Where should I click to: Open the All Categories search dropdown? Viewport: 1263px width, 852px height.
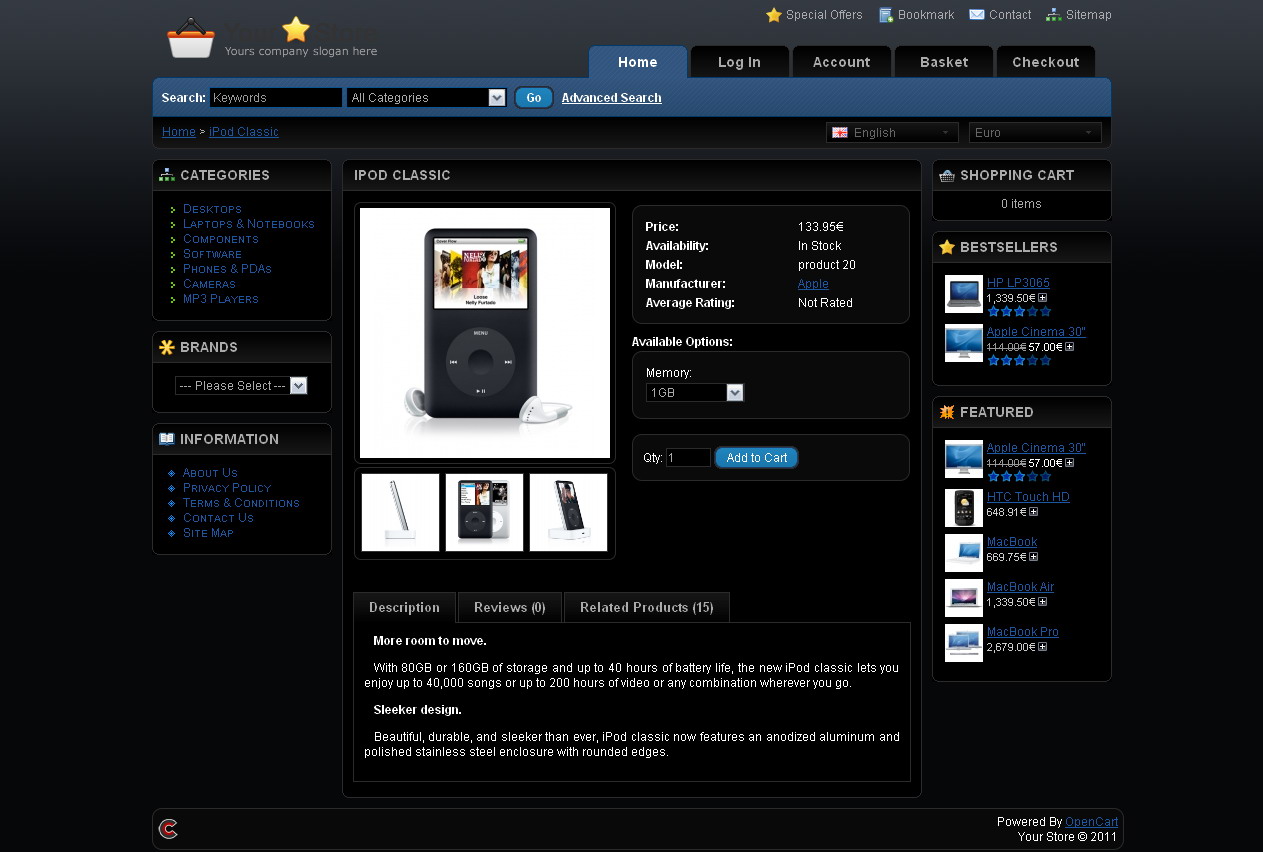coord(427,97)
